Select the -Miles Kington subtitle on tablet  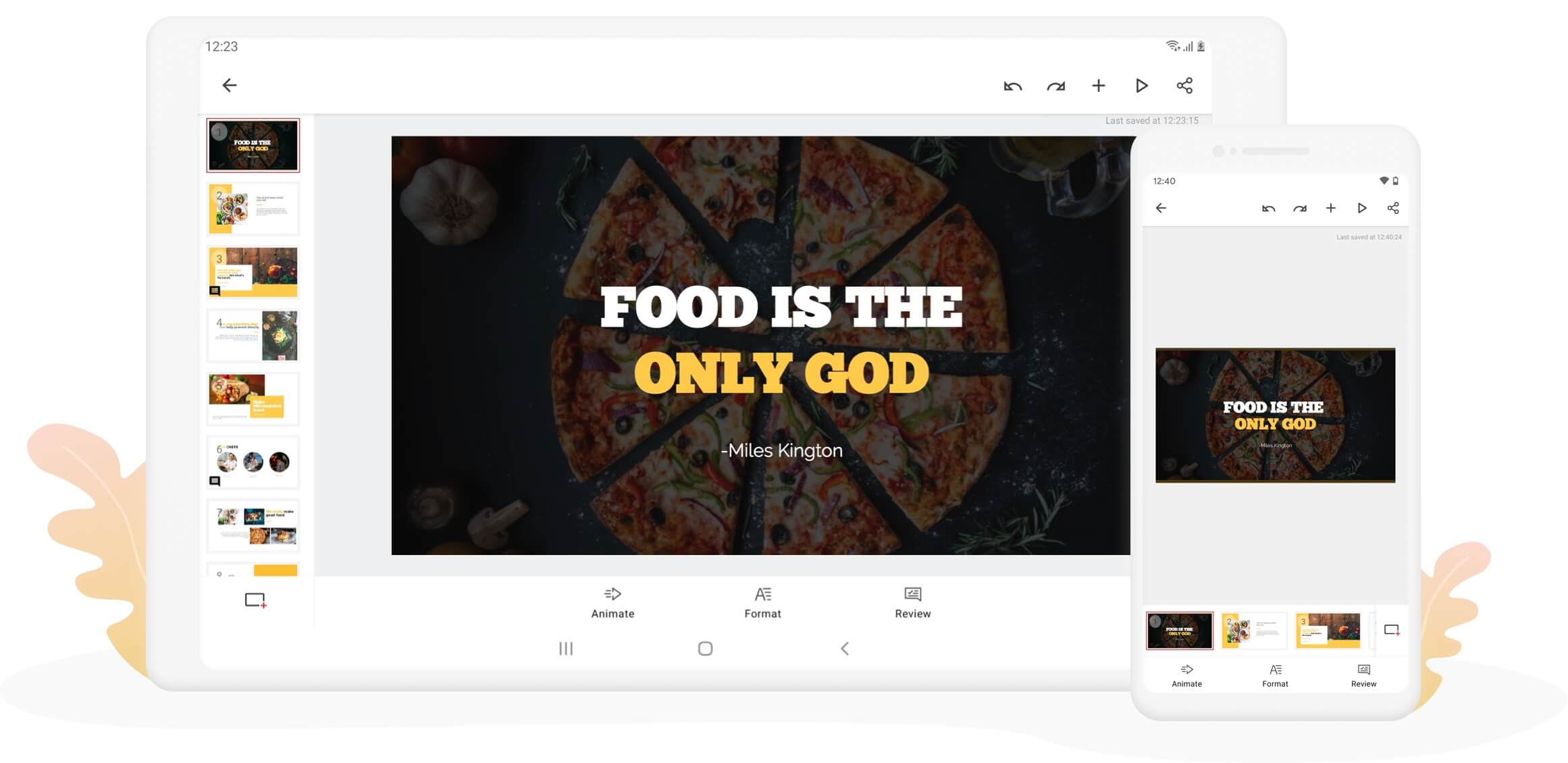(781, 450)
